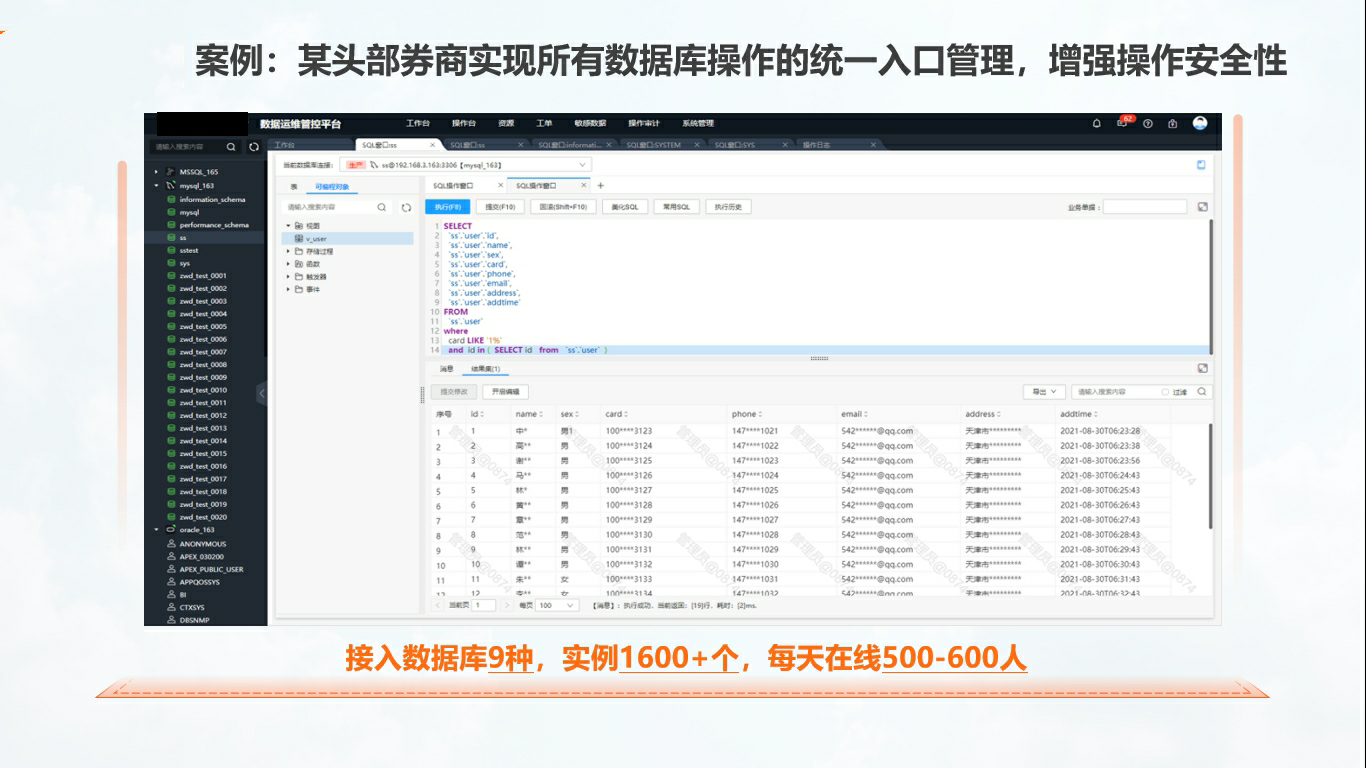Click the result search magnifier icon
This screenshot has height=768, width=1366.
point(1201,392)
